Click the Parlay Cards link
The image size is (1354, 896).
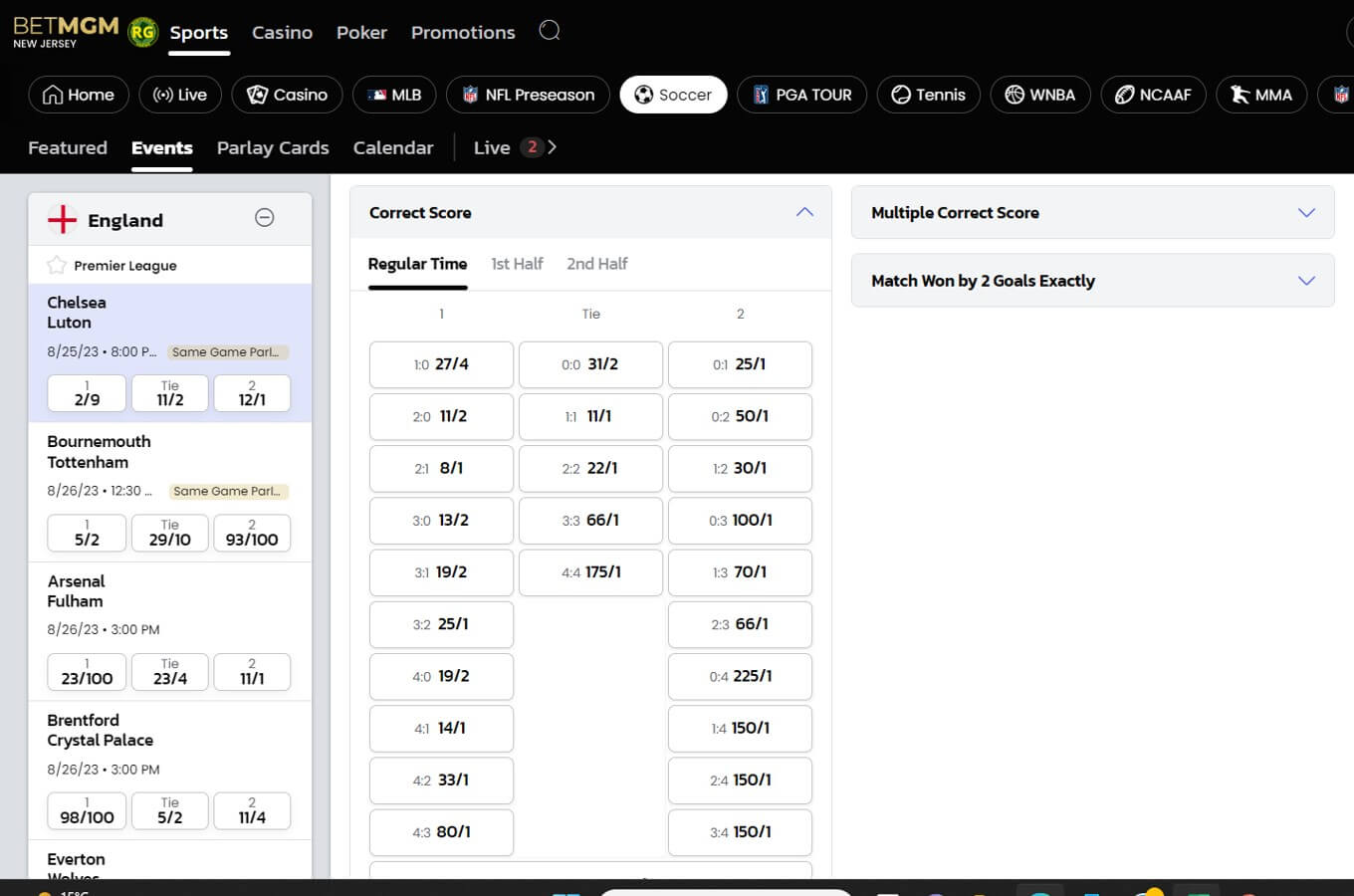pyautogui.click(x=272, y=147)
